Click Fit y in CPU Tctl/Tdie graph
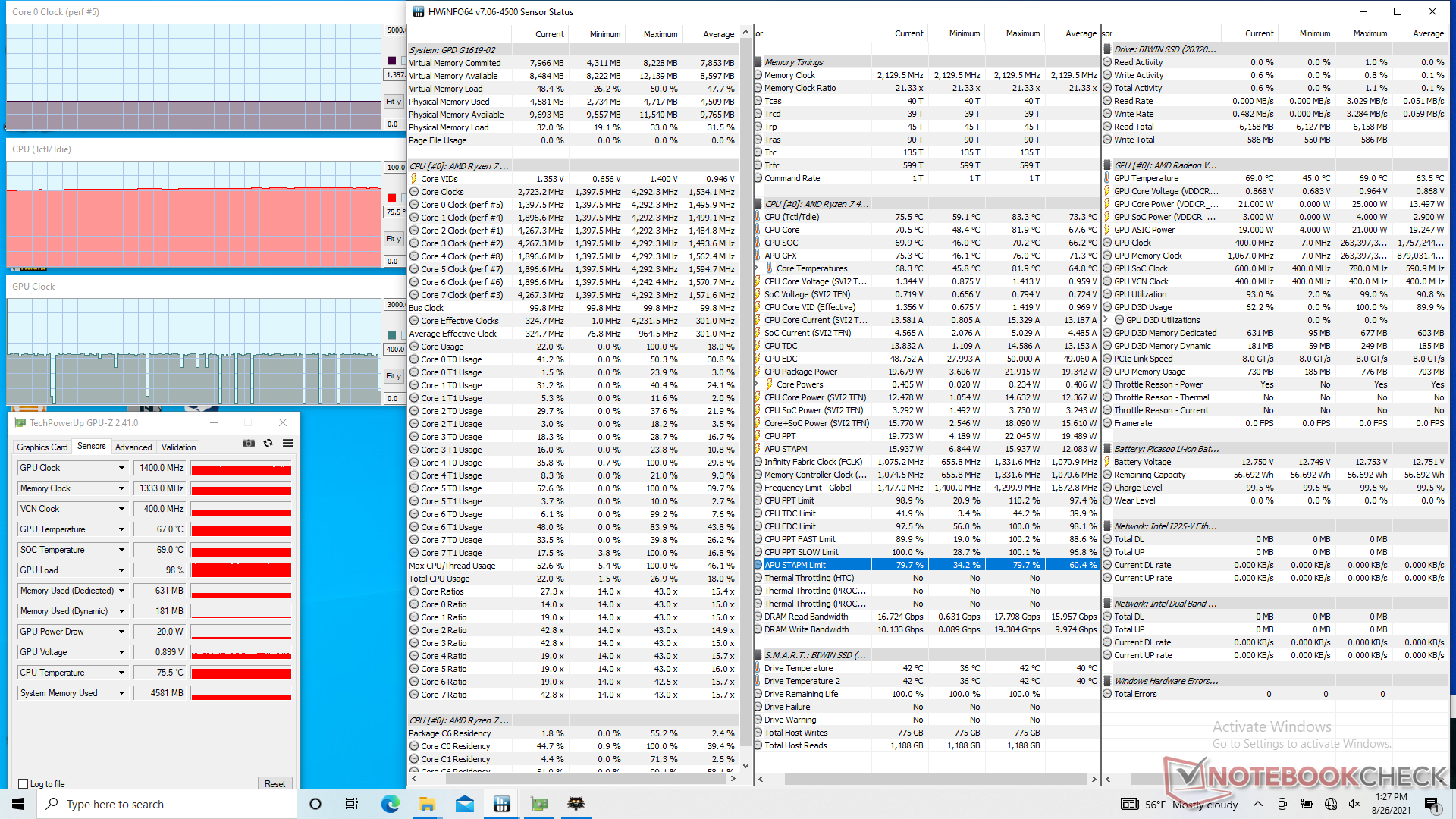Viewport: 1456px width, 819px height. click(x=393, y=239)
